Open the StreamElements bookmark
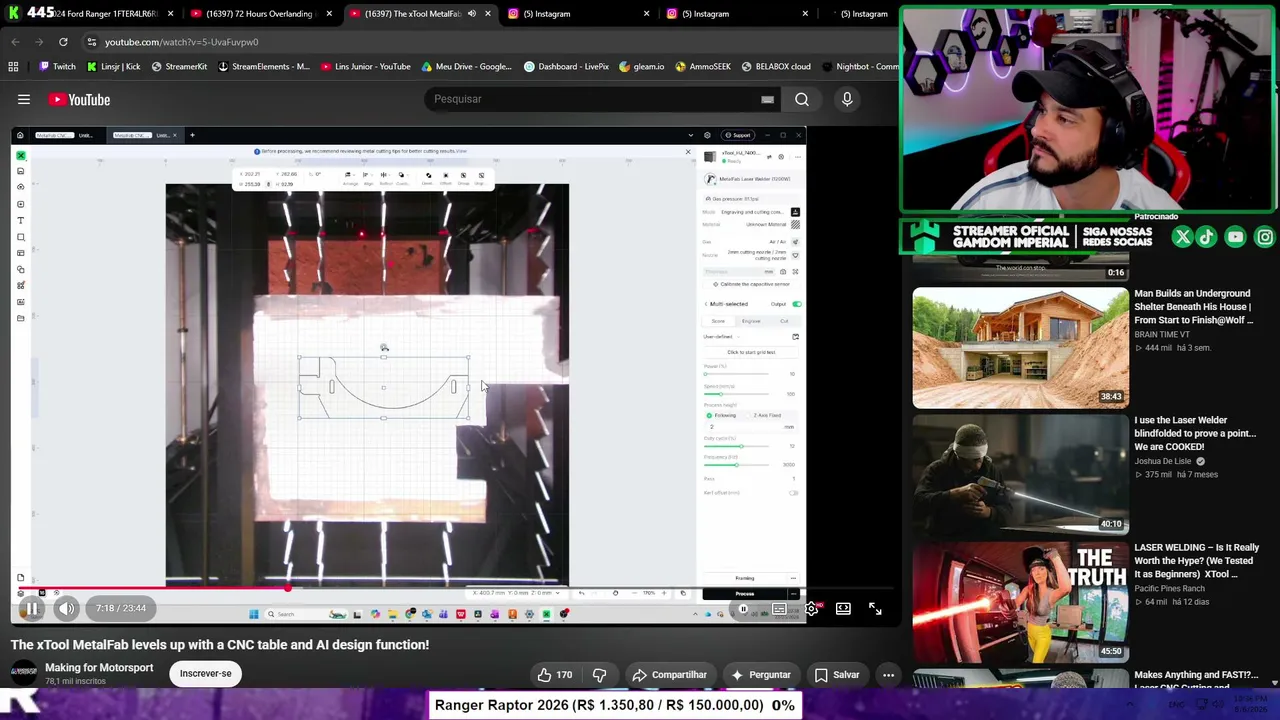This screenshot has height=720, width=1280. (264, 67)
